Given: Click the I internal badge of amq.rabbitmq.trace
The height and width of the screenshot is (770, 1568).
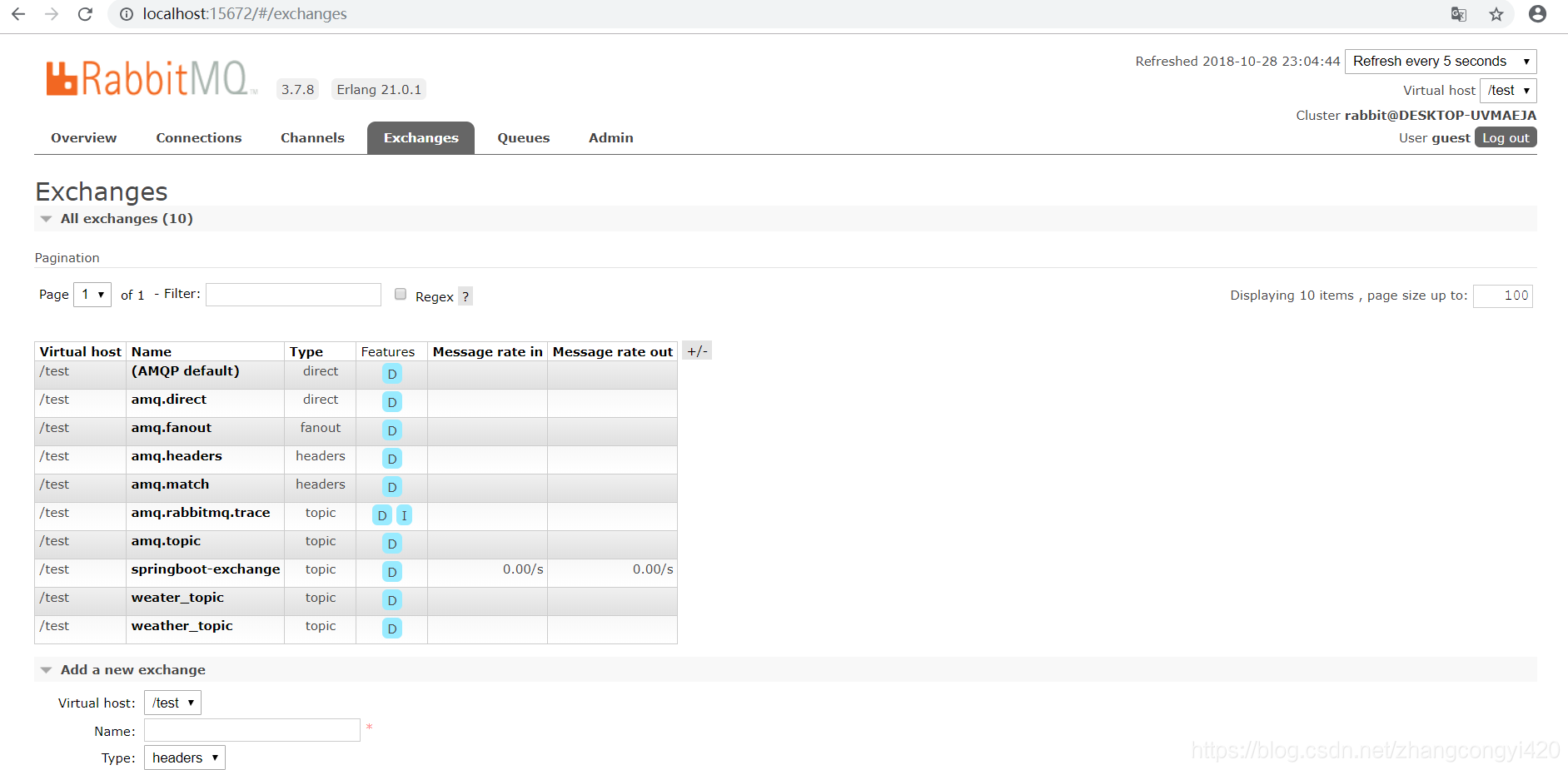Looking at the screenshot, I should pyautogui.click(x=404, y=515).
